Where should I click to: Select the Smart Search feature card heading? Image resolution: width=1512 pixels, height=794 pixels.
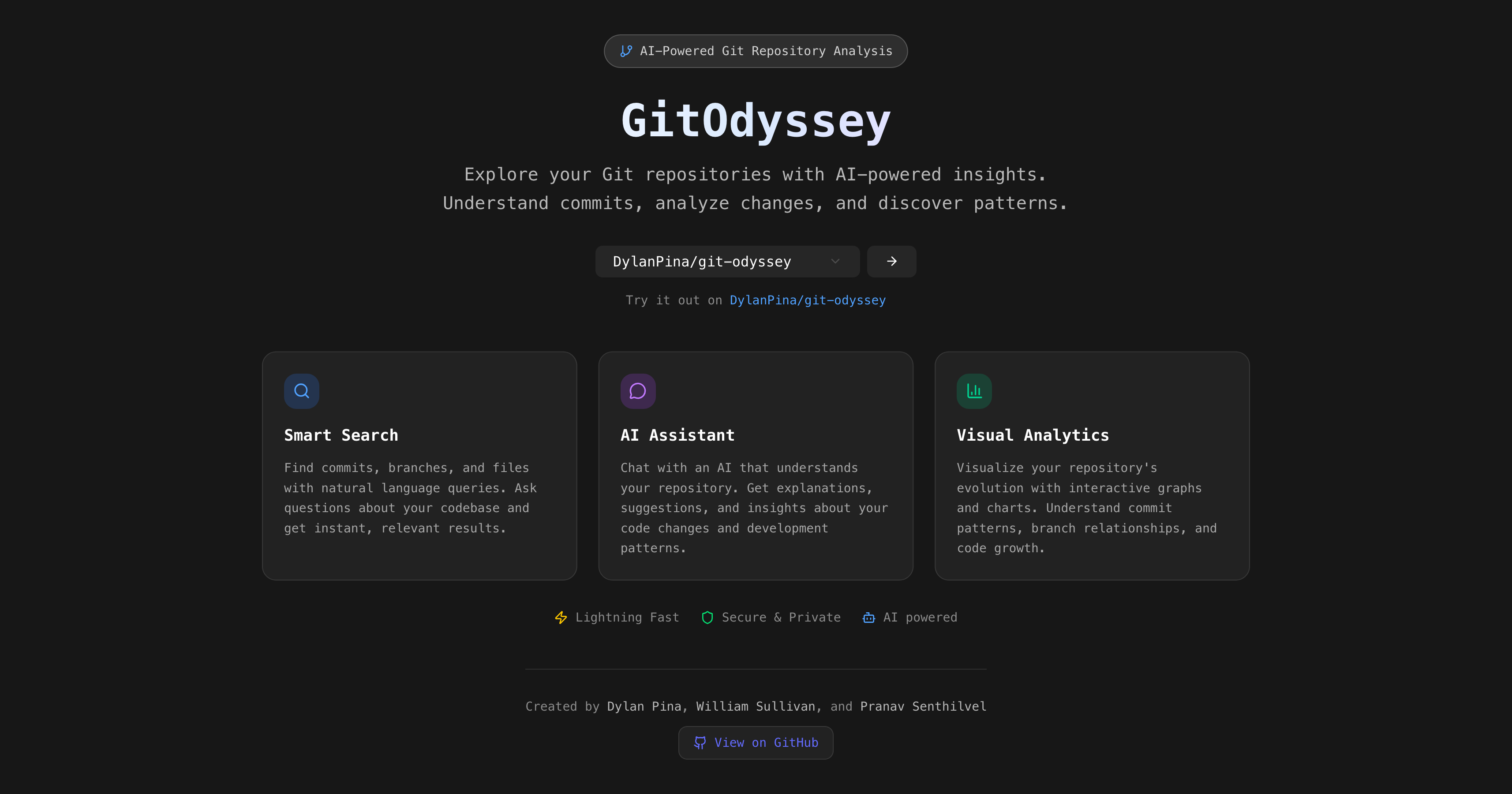(341, 435)
